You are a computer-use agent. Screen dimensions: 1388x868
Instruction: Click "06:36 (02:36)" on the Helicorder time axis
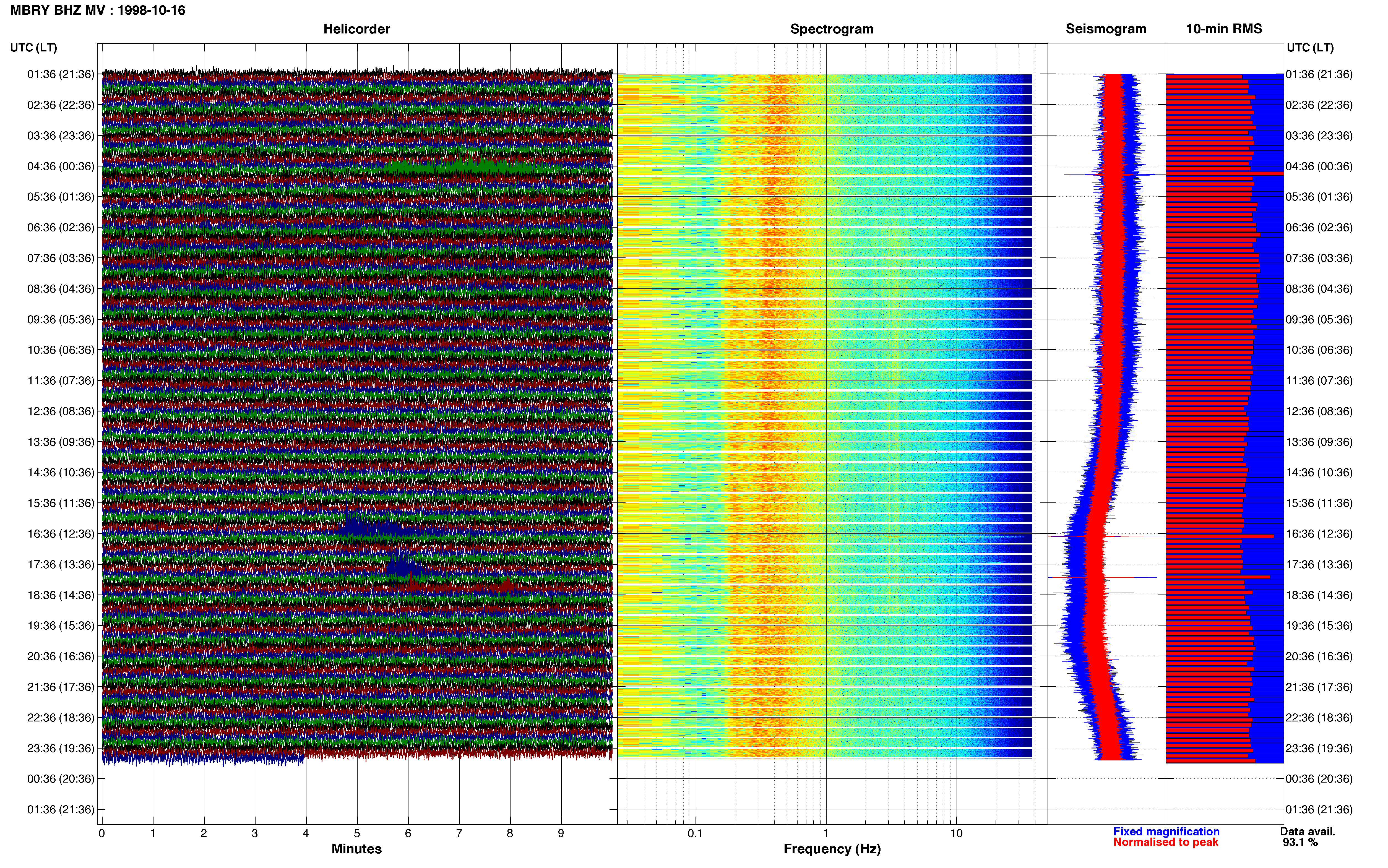click(x=60, y=227)
